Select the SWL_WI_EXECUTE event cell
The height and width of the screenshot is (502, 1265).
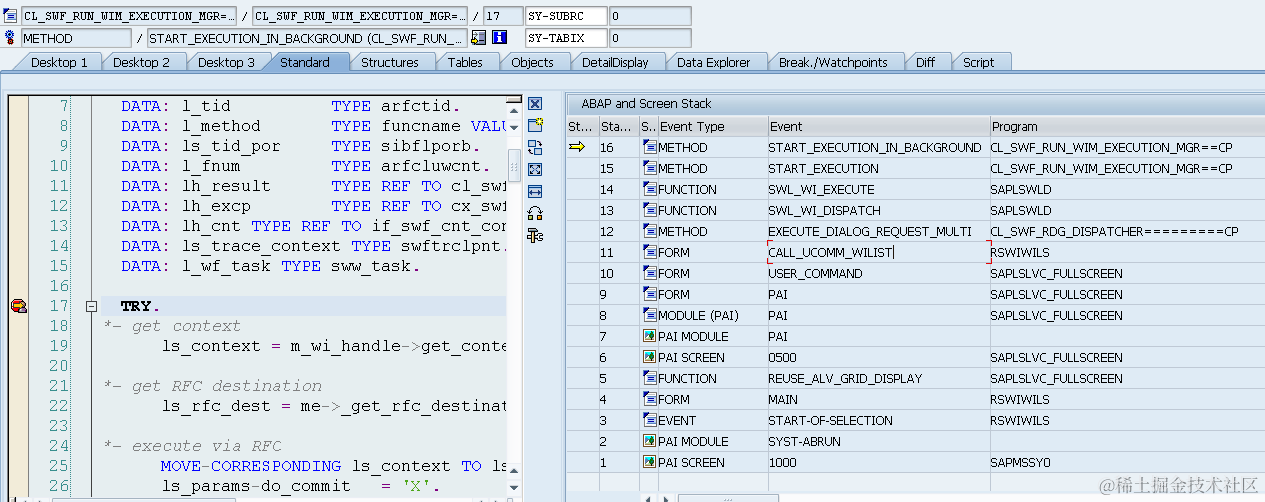878,189
